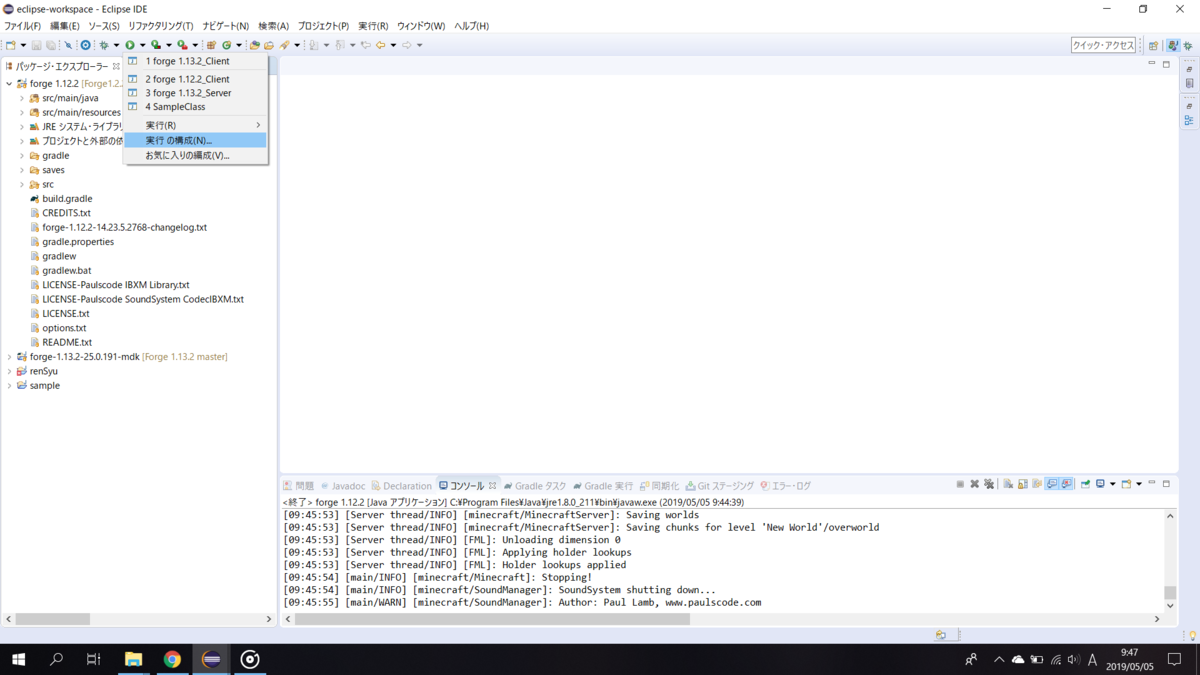The width and height of the screenshot is (1200, 675).
Task: Click the Save disk toolbar icon
Action: (36, 45)
